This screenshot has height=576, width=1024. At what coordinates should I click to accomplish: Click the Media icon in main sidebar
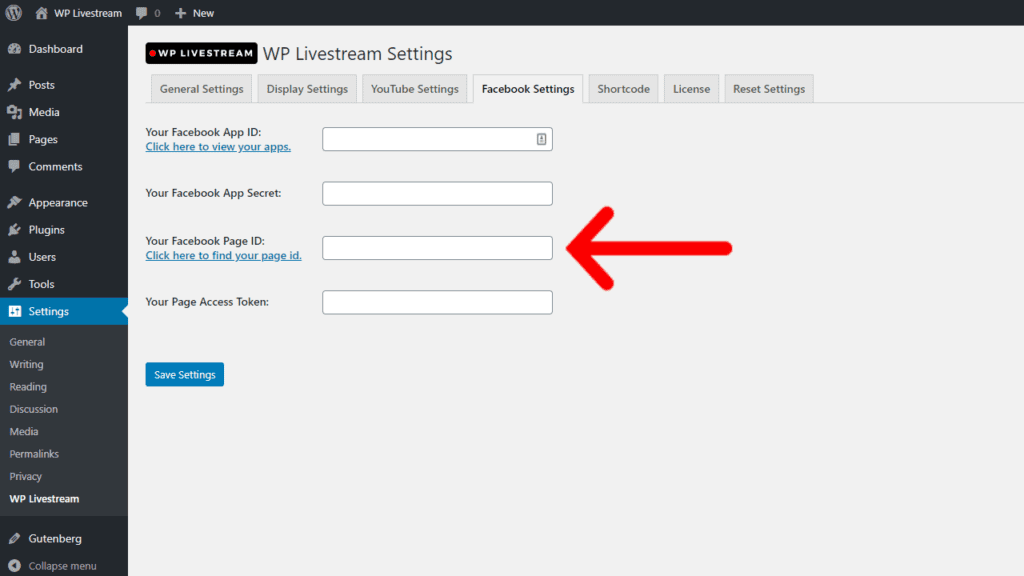click(14, 112)
